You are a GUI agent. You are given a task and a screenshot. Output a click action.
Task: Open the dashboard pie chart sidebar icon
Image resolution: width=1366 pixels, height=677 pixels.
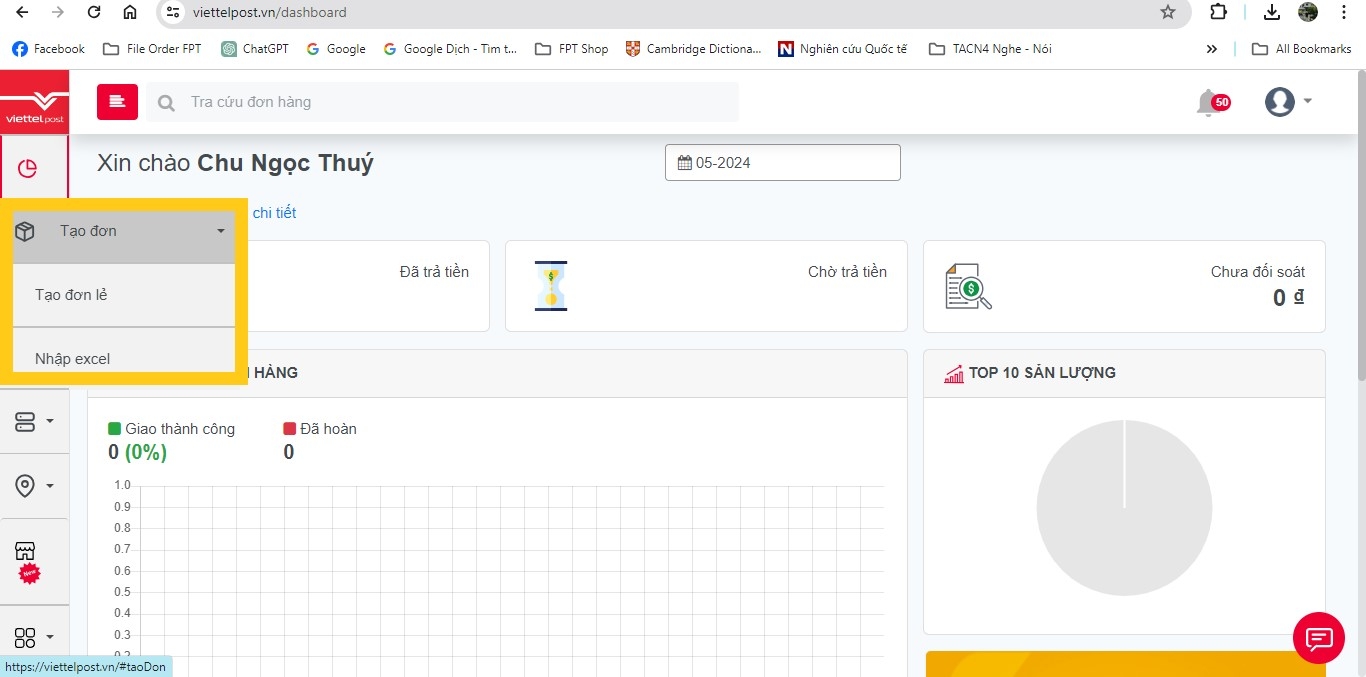27,168
